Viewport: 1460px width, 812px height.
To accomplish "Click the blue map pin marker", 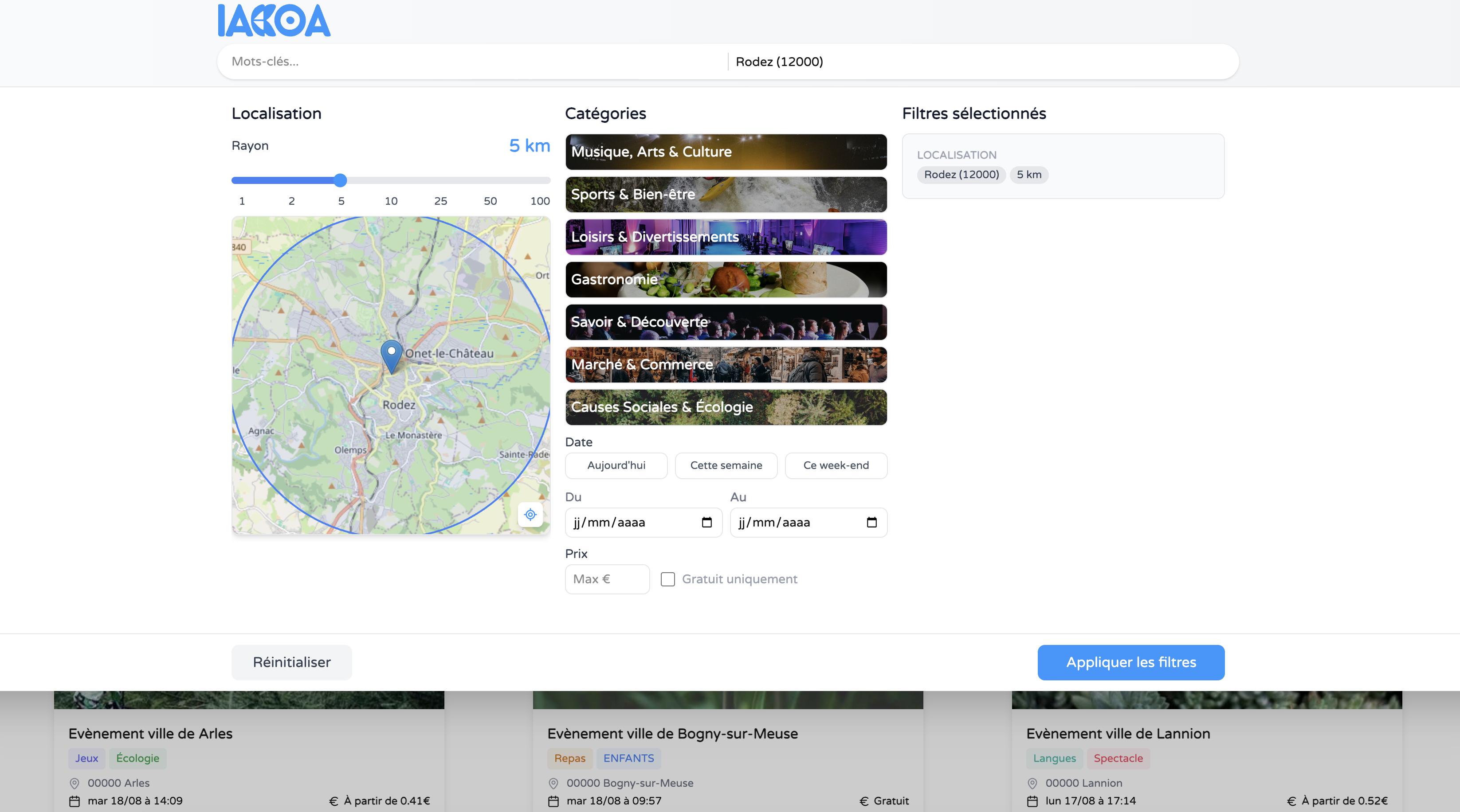I will coord(391,355).
